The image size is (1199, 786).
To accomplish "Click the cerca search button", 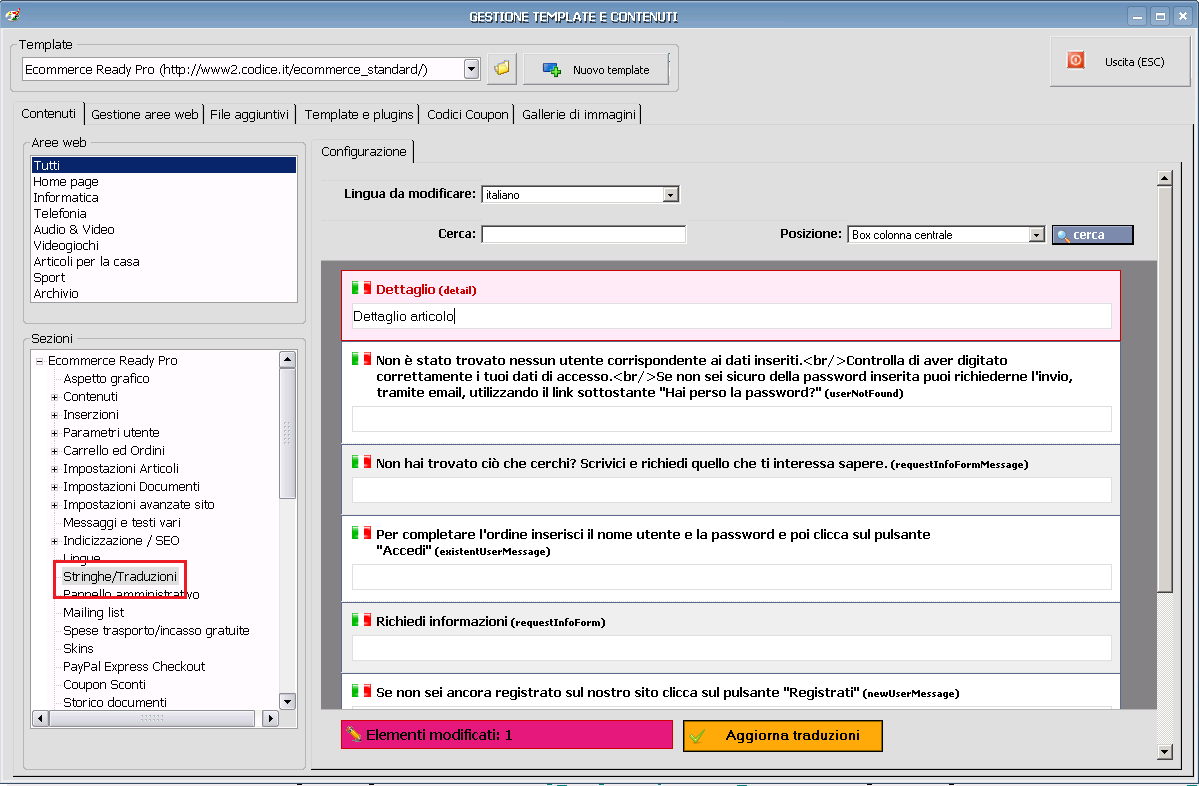I will click(1093, 235).
